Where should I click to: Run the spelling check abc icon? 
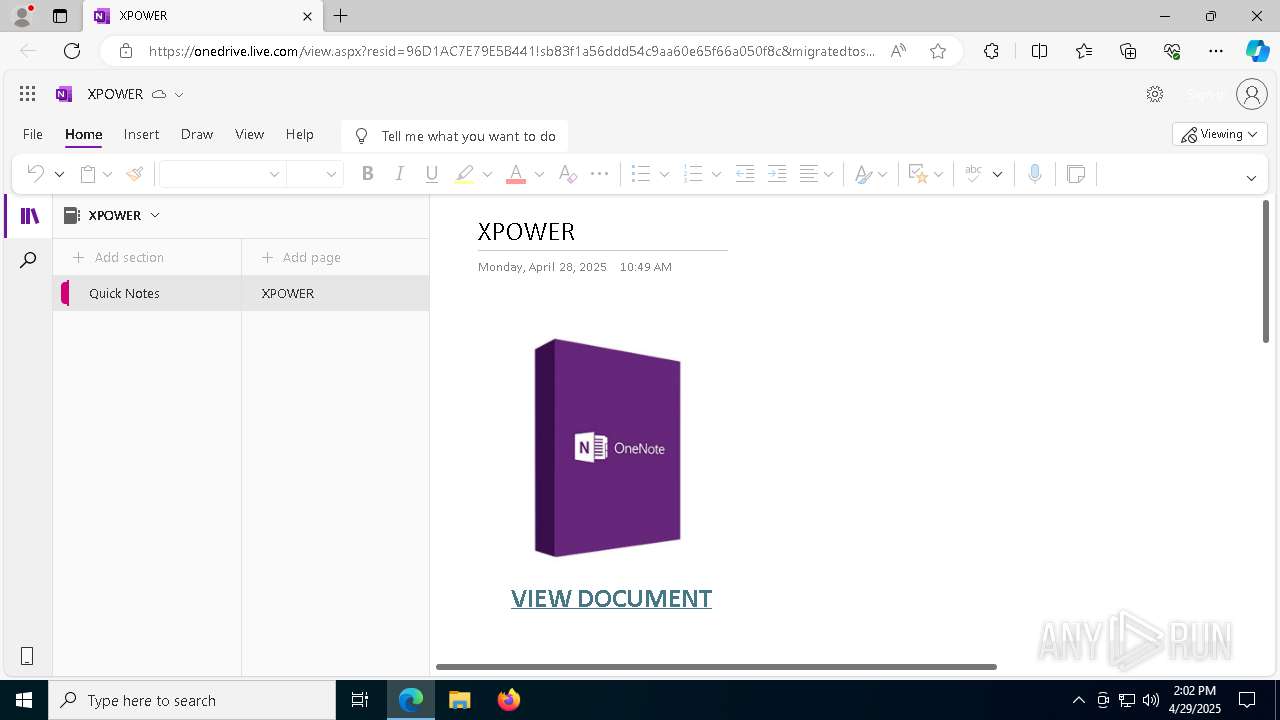(973, 174)
